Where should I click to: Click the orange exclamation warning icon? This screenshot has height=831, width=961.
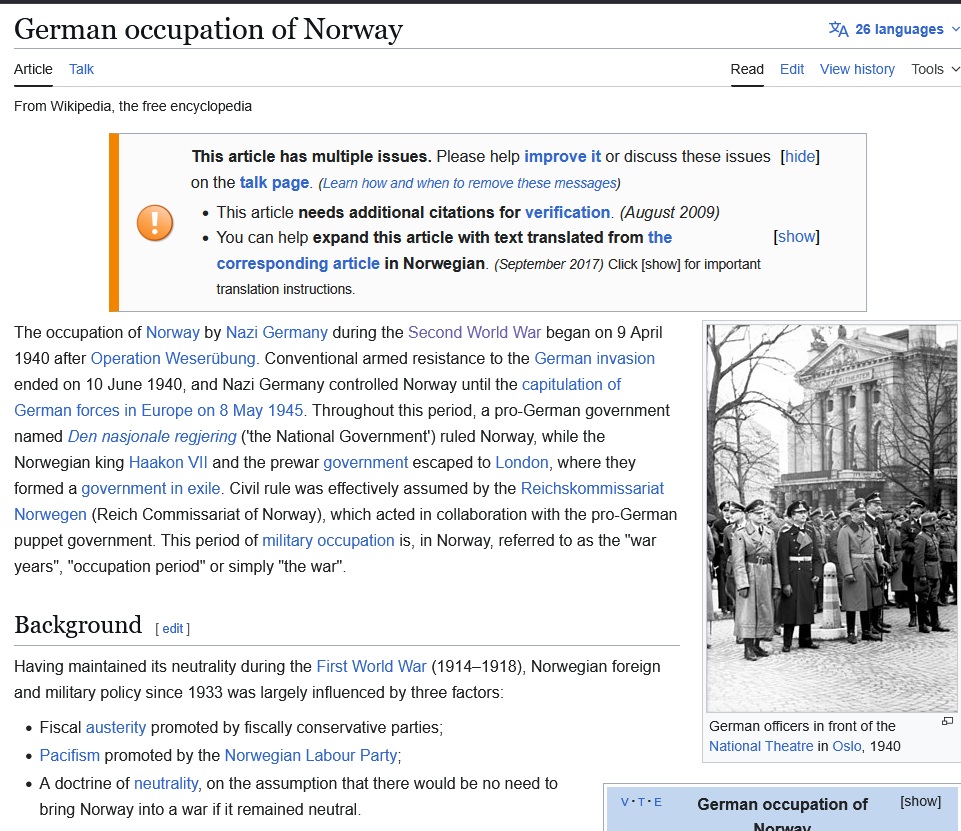(154, 222)
